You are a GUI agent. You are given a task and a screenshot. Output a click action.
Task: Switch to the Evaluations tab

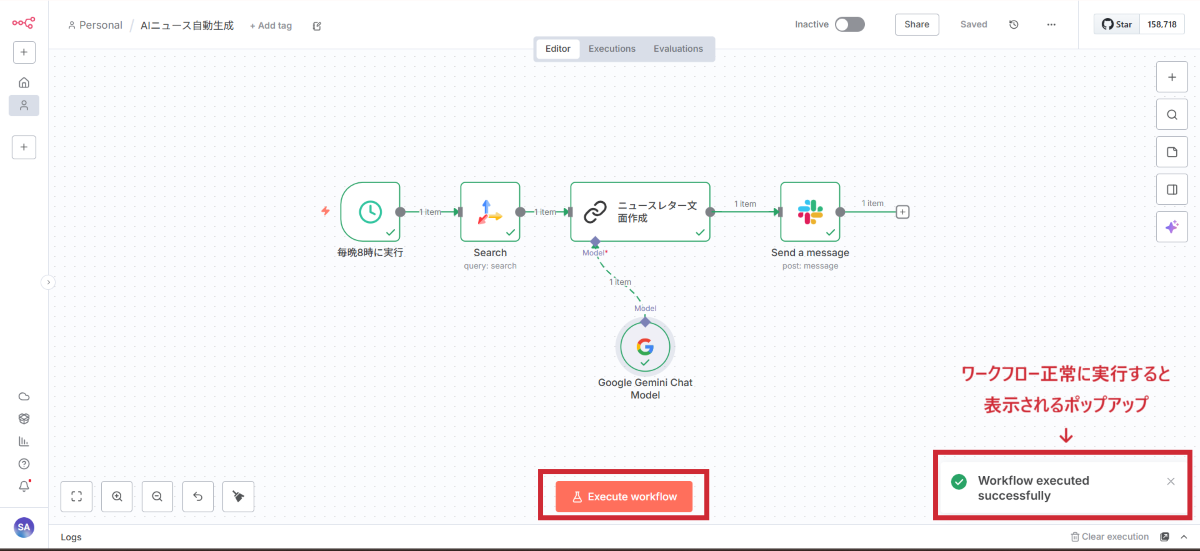tap(678, 49)
